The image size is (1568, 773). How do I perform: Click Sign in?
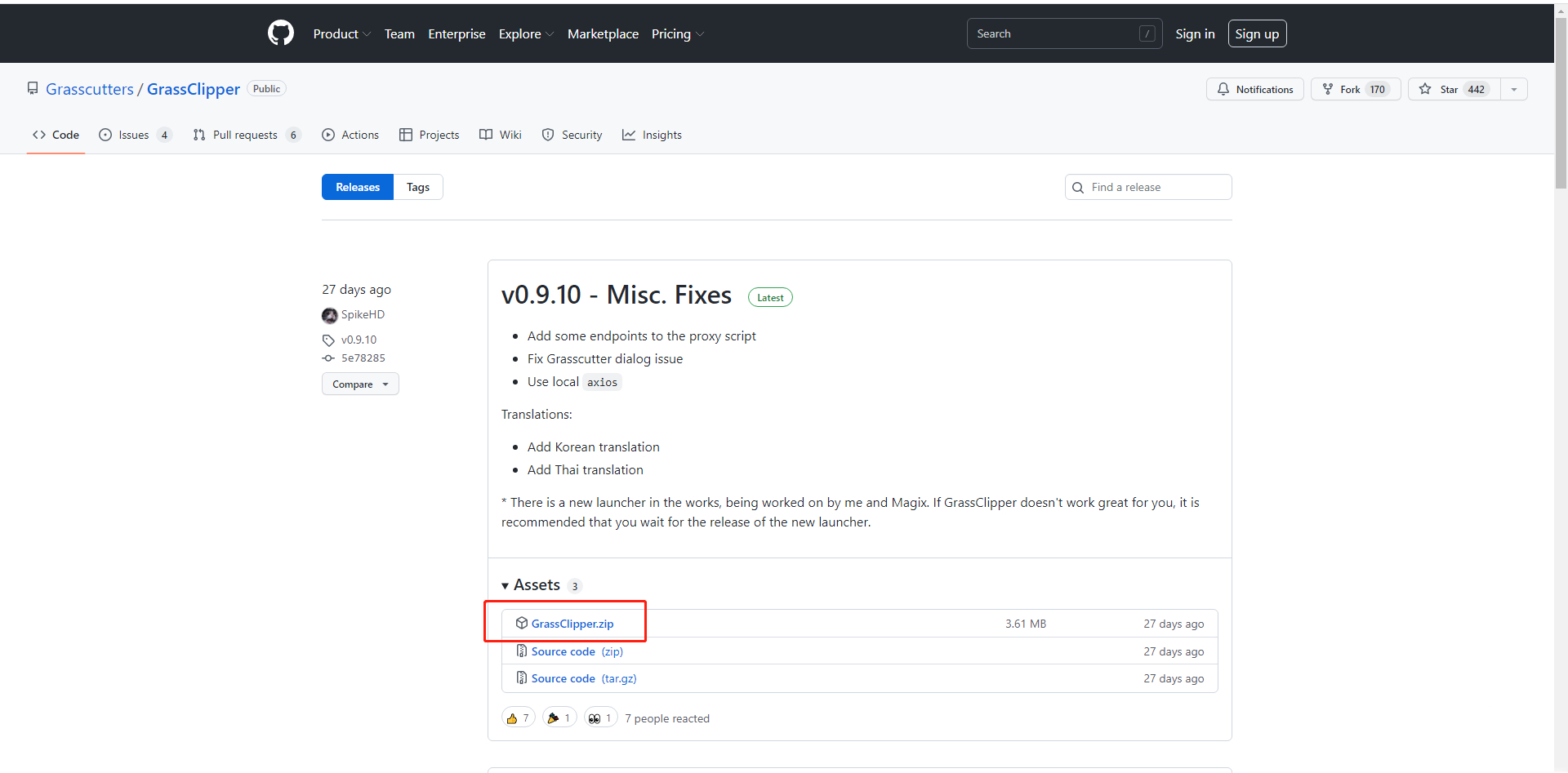pos(1195,33)
